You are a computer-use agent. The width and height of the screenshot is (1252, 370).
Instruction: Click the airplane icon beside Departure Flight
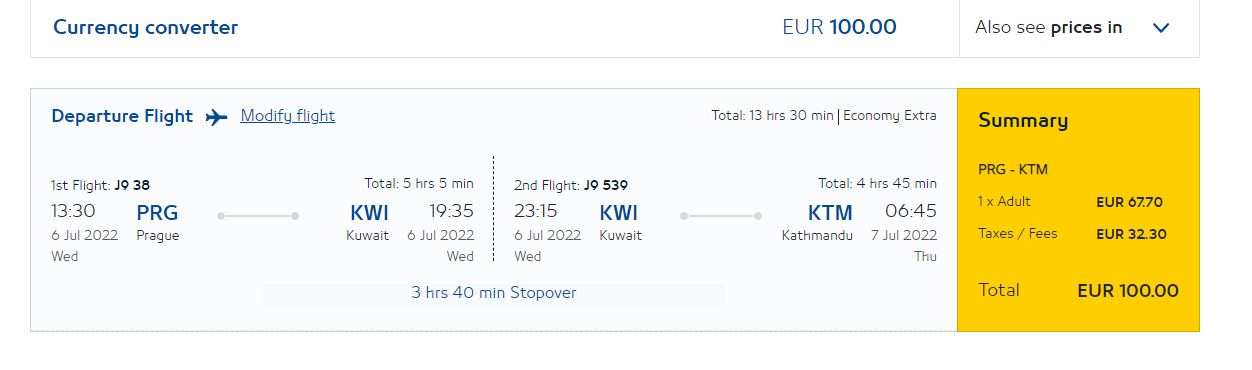tap(217, 117)
